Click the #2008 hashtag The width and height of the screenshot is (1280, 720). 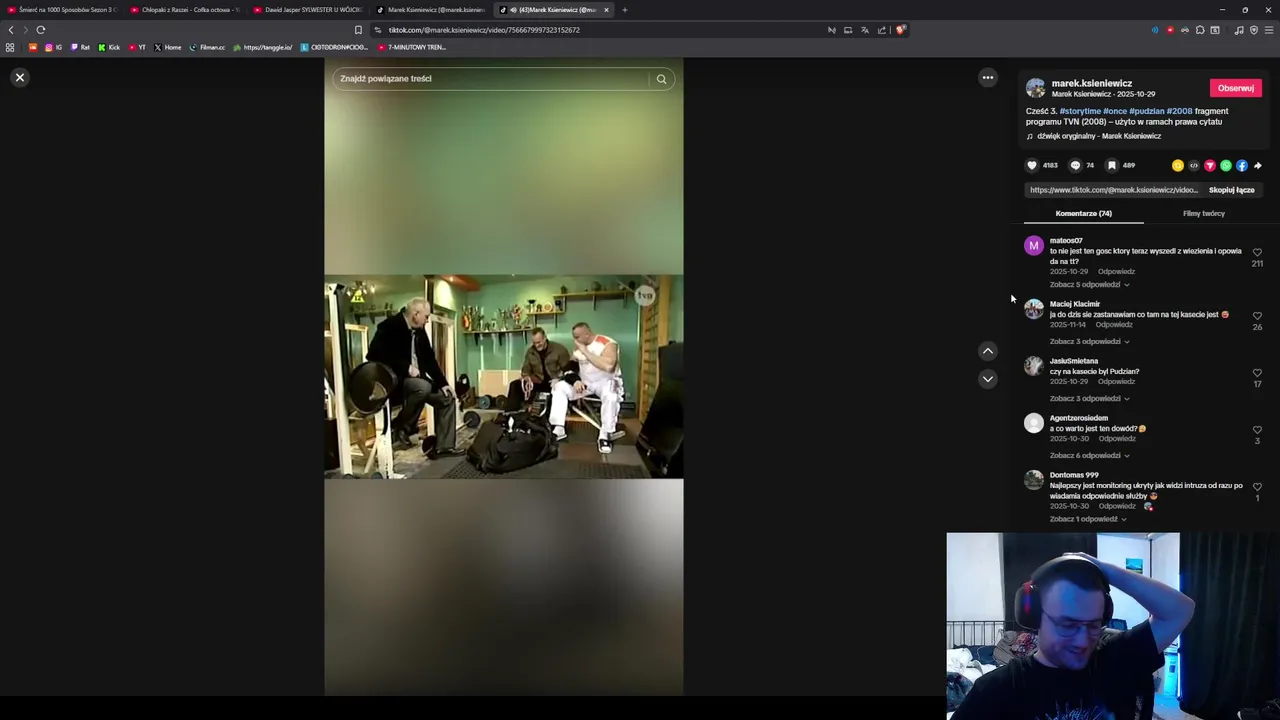click(1179, 111)
